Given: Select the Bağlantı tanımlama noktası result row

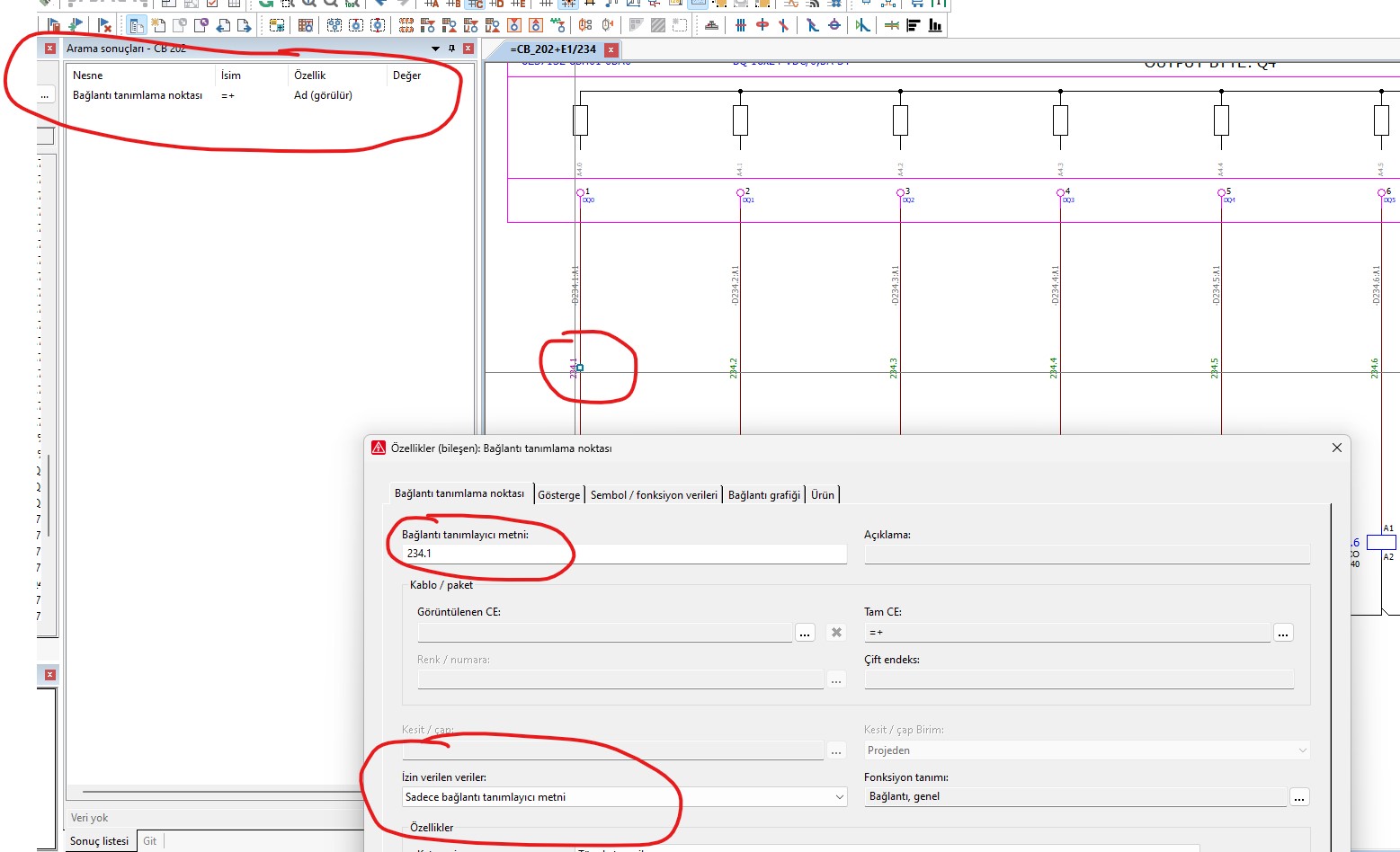Looking at the screenshot, I should 270,95.
